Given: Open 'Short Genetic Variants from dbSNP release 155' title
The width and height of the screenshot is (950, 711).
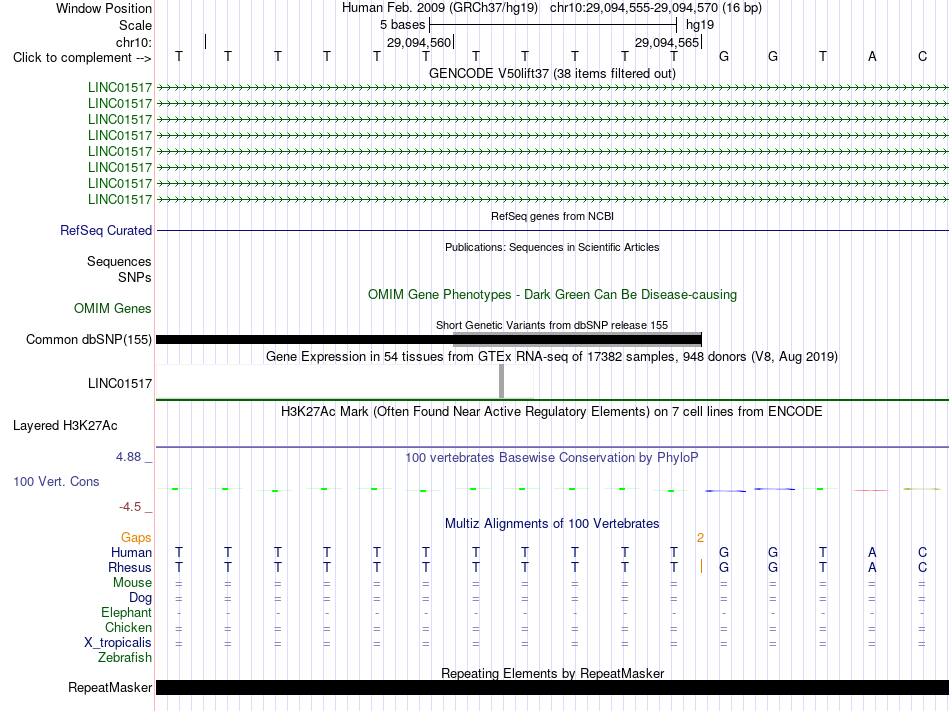Looking at the screenshot, I should click(552, 325).
